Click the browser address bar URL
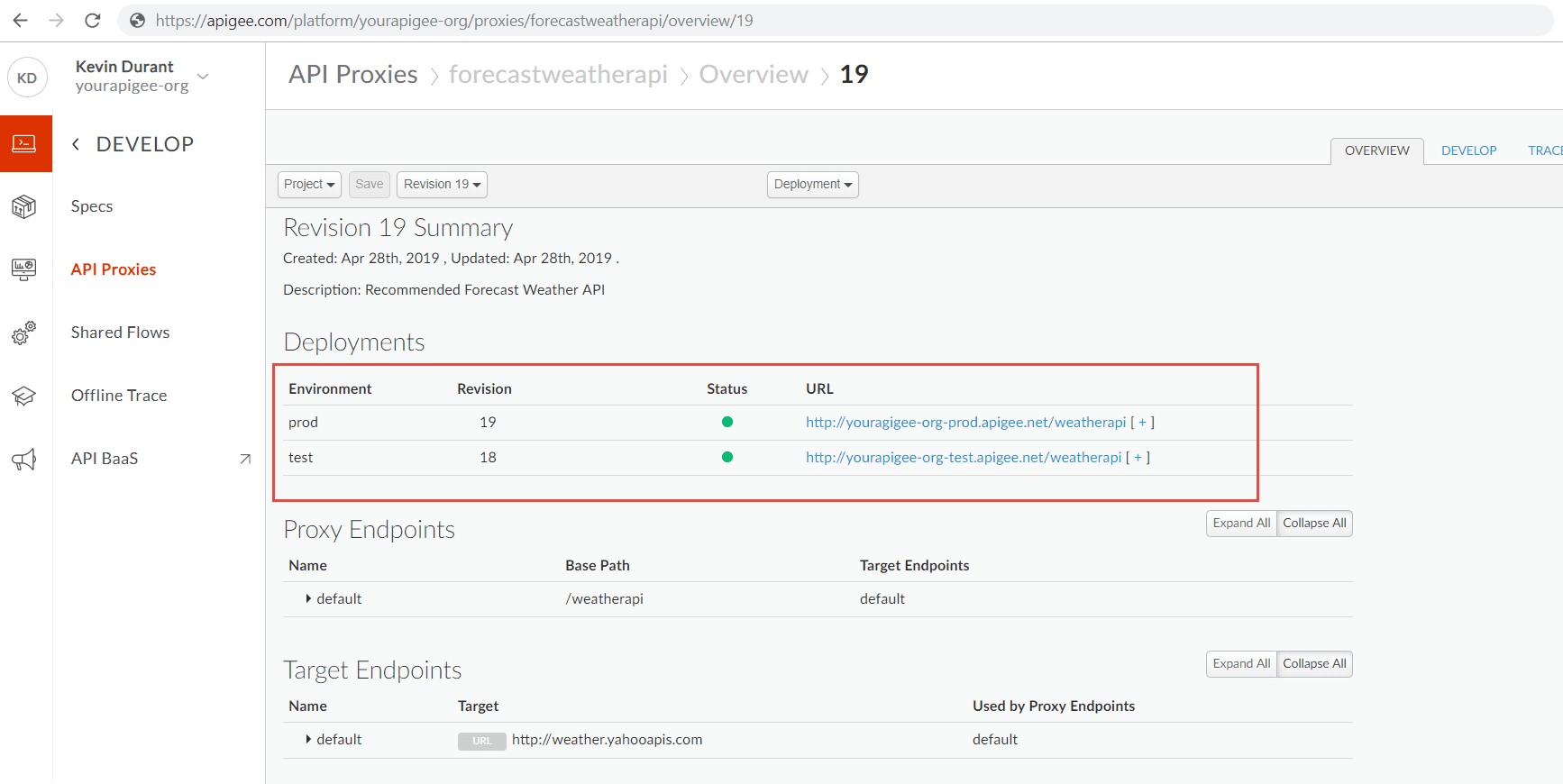Viewport: 1563px width, 784px height. pos(454,20)
